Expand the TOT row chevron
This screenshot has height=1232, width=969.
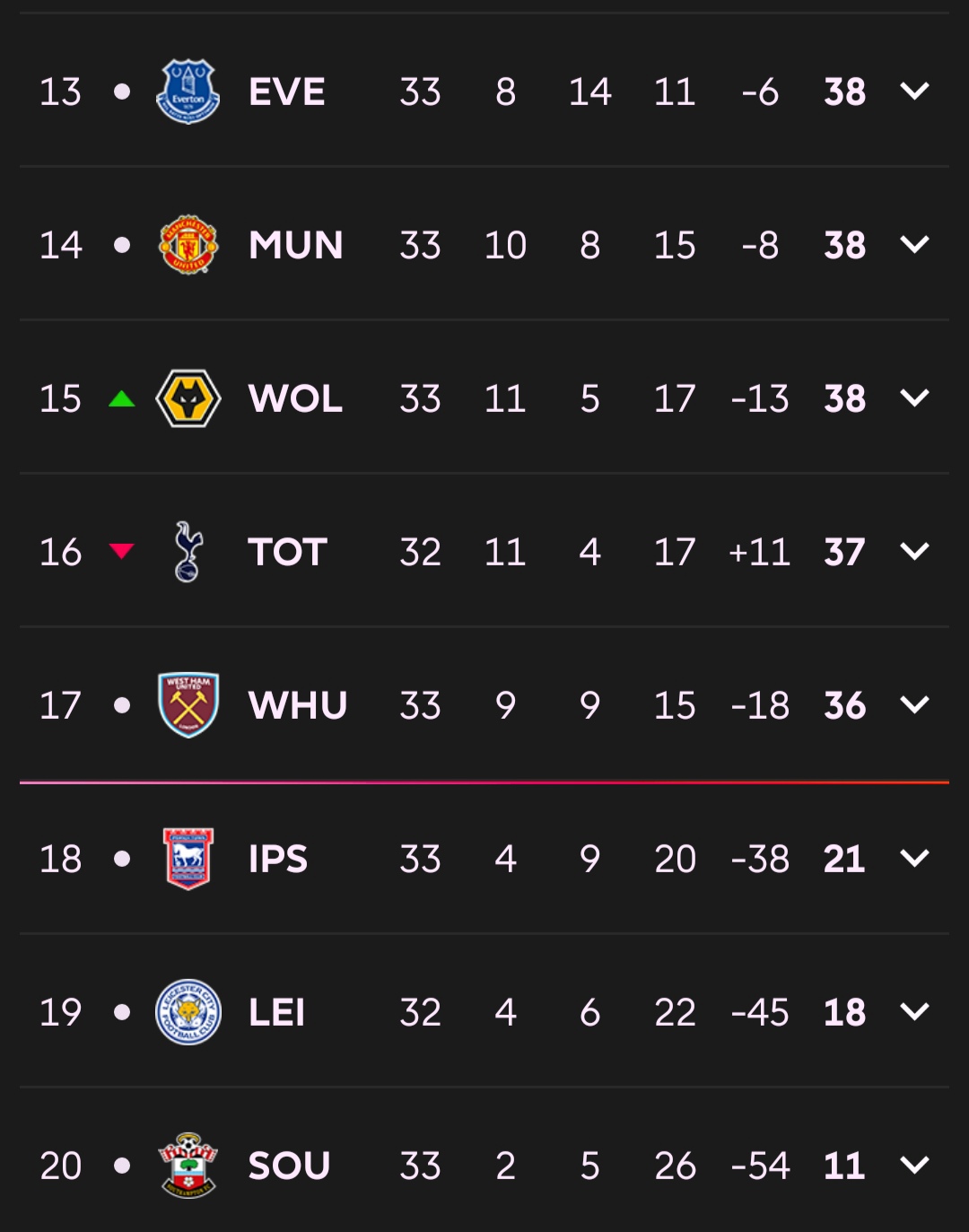914,552
